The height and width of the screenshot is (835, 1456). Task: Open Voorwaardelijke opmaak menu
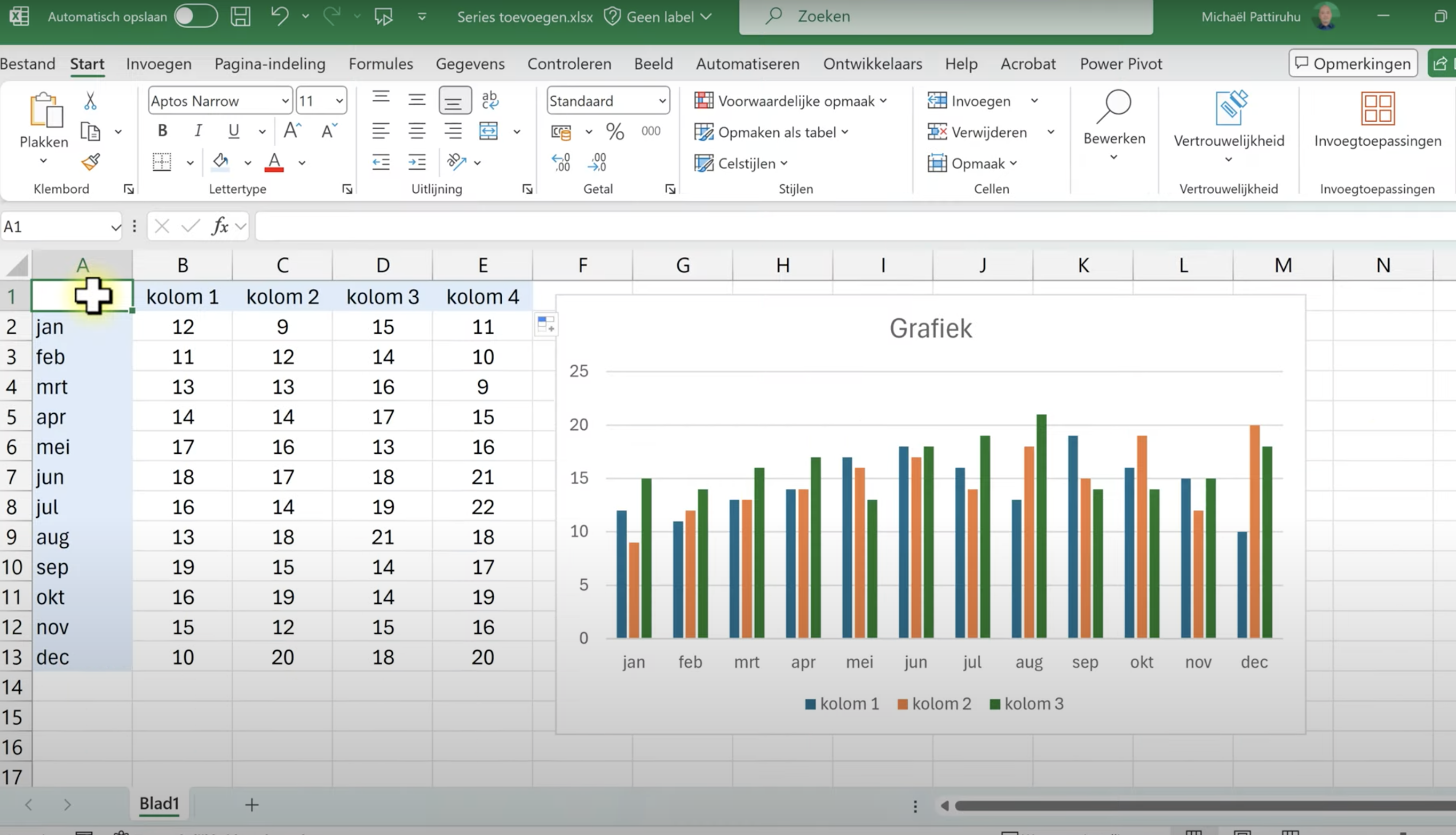[x=790, y=101]
